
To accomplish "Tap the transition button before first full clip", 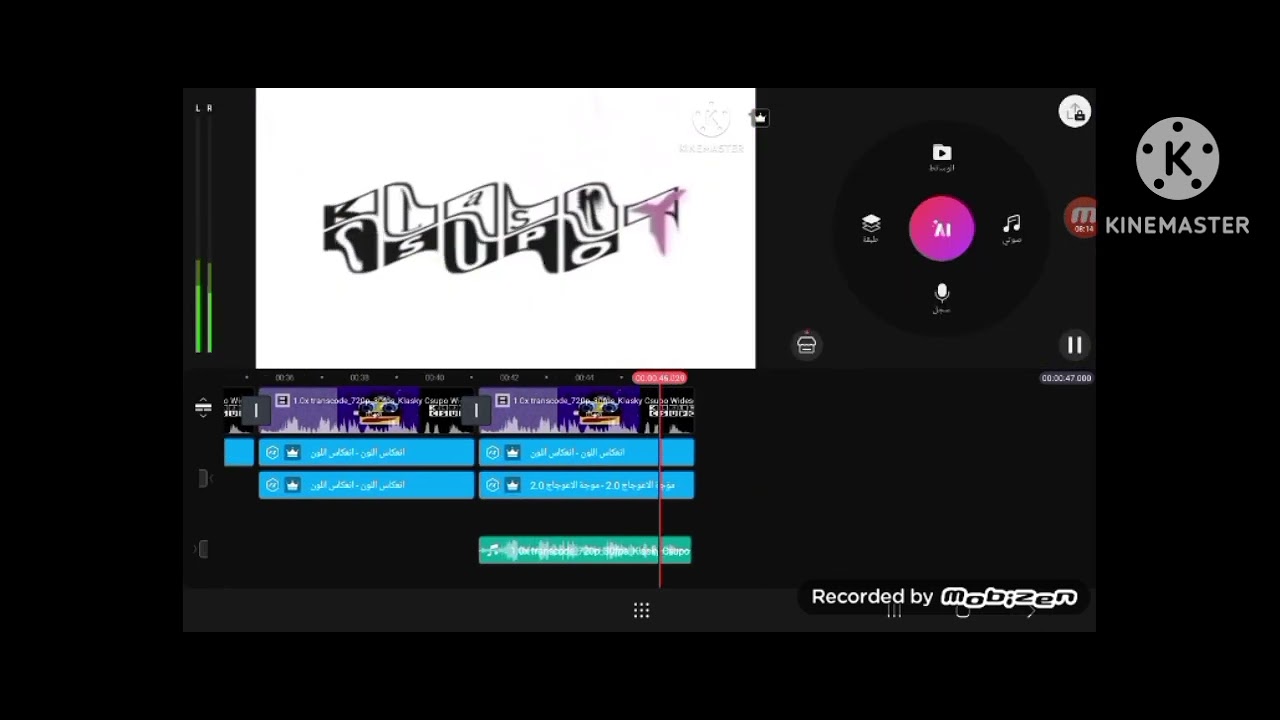I will pos(256,410).
